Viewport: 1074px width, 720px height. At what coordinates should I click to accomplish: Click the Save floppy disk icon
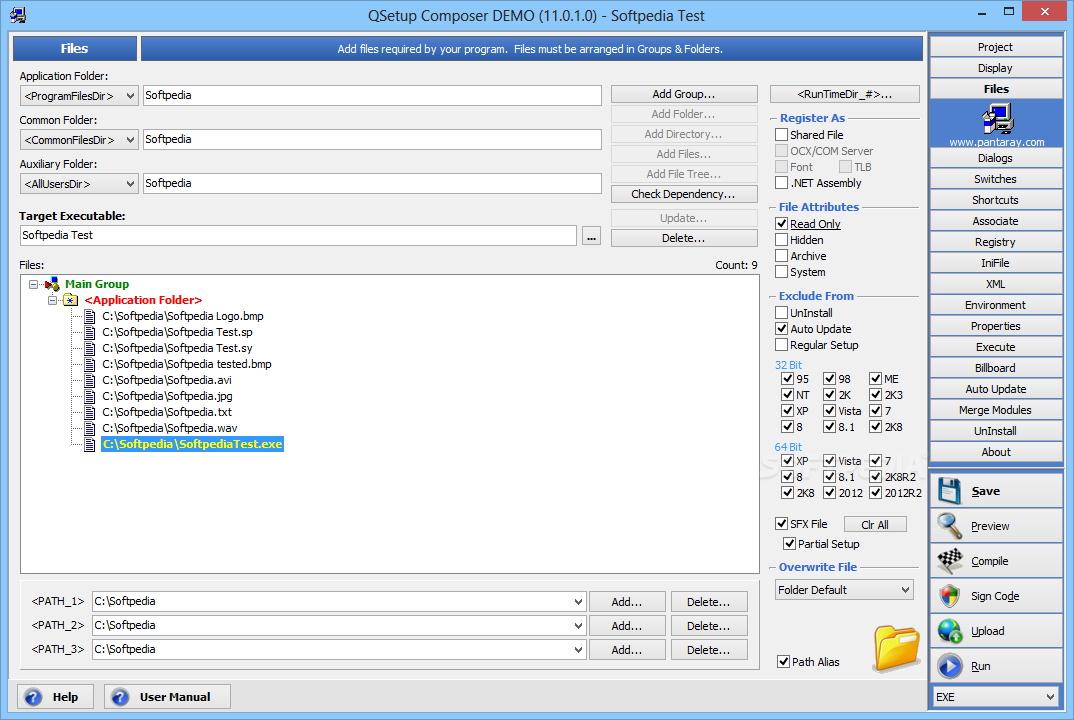click(950, 491)
